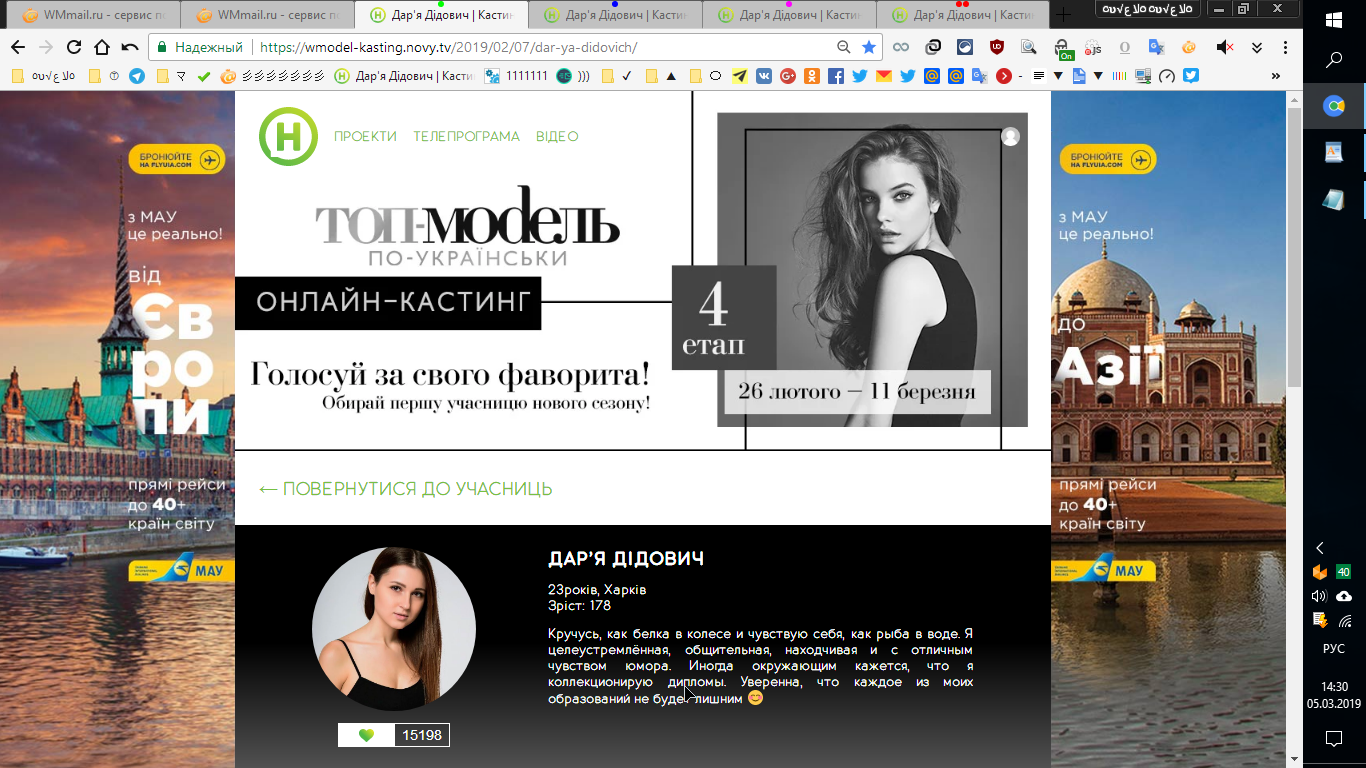
Task: Open the Google+ bookmark
Action: pos(788,76)
